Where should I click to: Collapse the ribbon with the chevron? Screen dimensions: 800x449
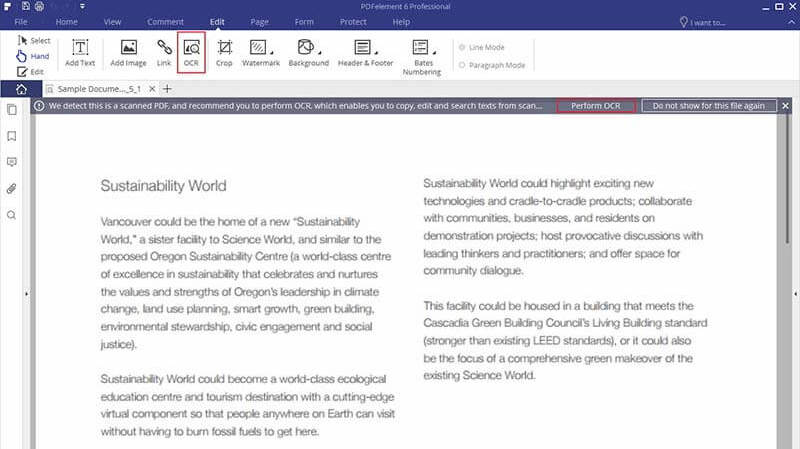(791, 22)
